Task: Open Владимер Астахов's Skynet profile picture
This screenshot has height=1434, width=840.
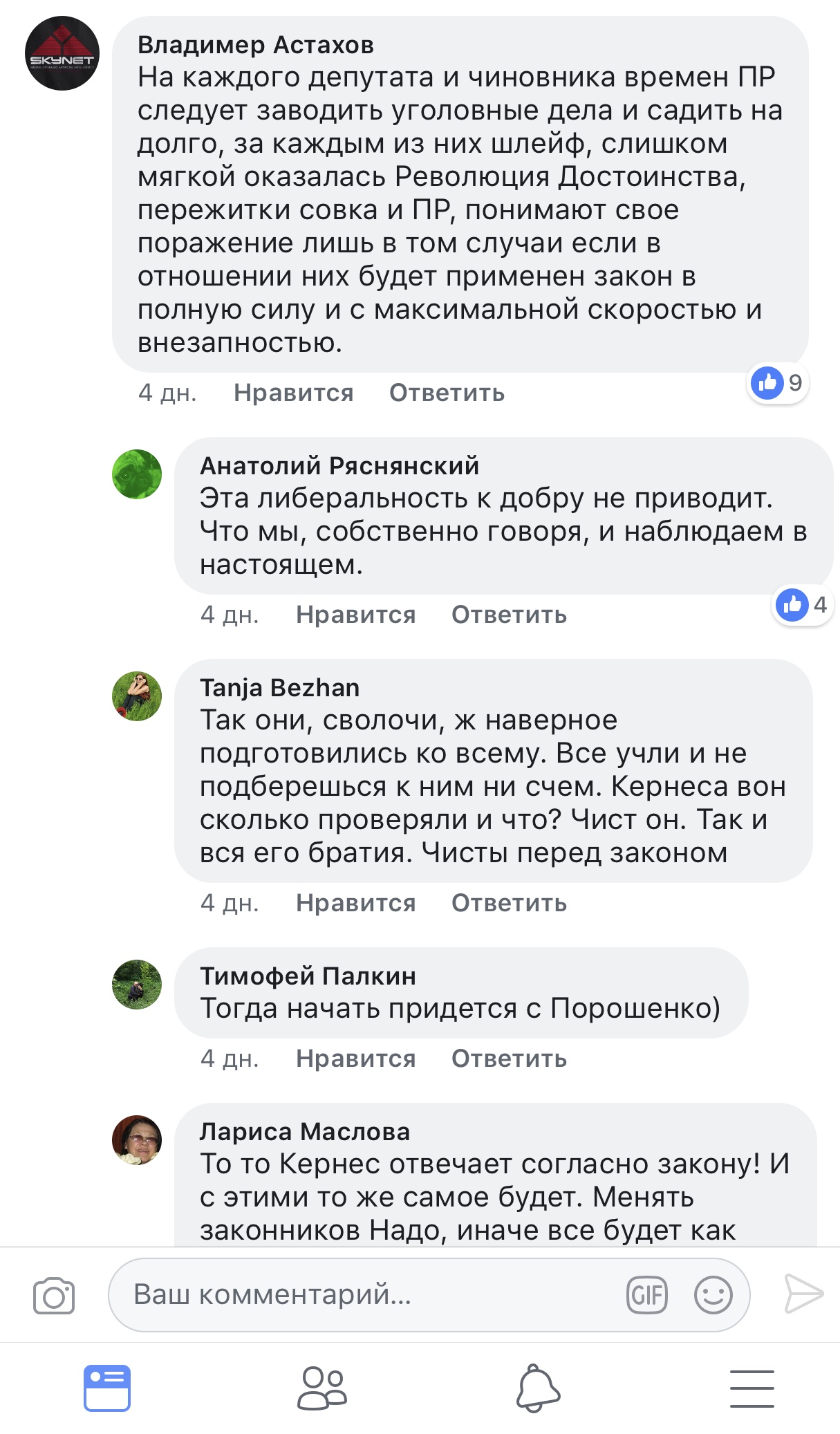Action: pyautogui.click(x=62, y=53)
